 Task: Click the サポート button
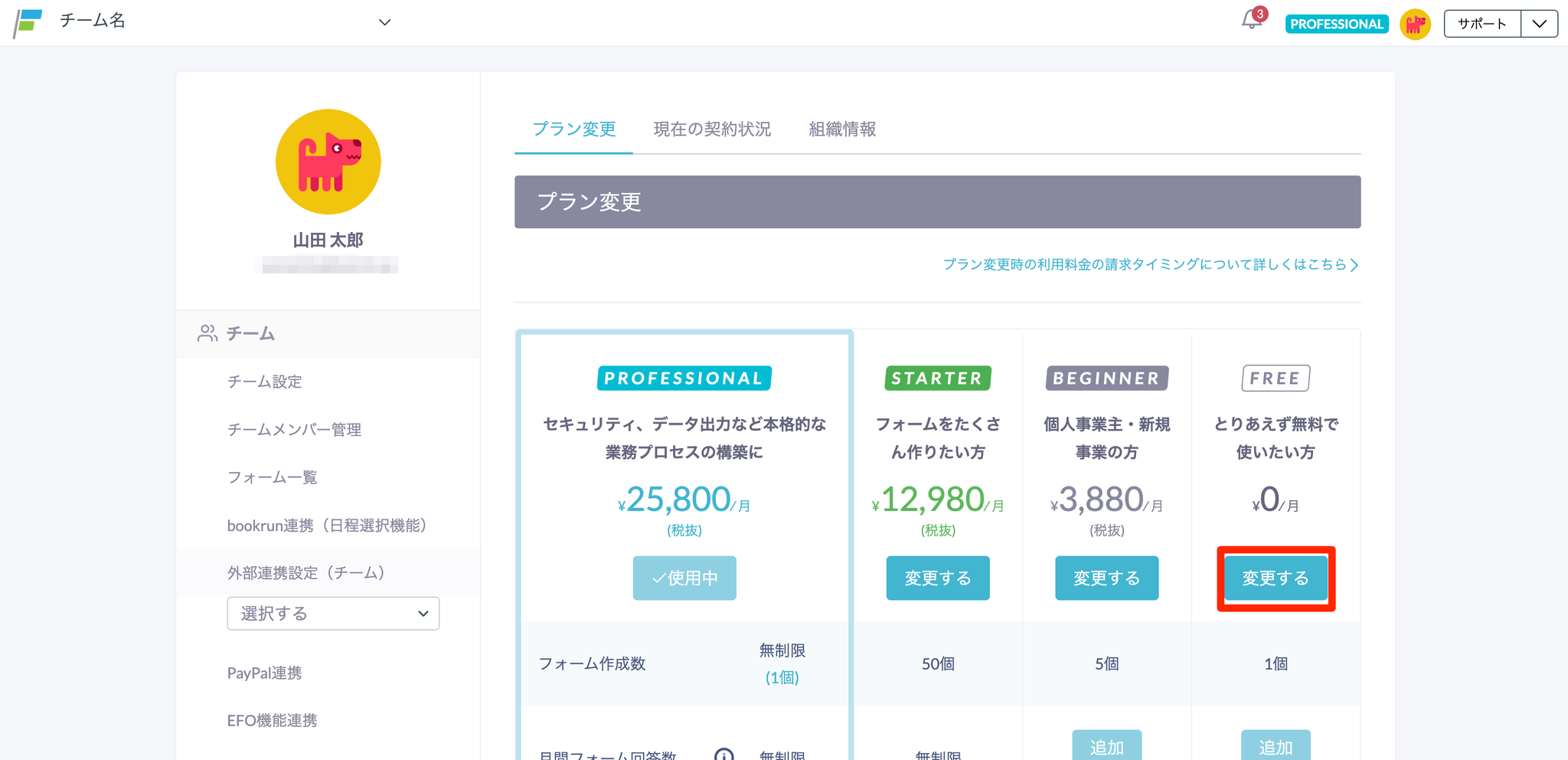pos(1481,24)
